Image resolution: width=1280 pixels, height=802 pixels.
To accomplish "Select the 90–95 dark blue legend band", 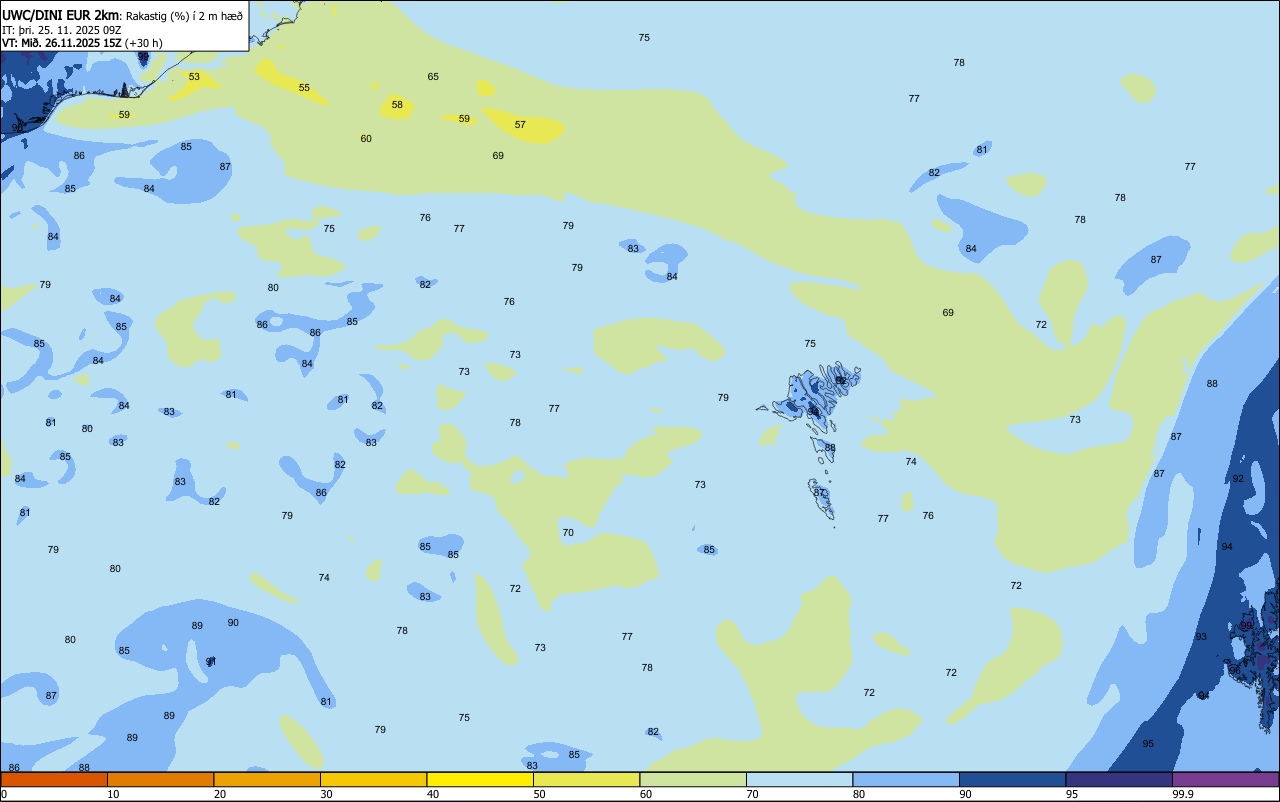I will 1012,779.
